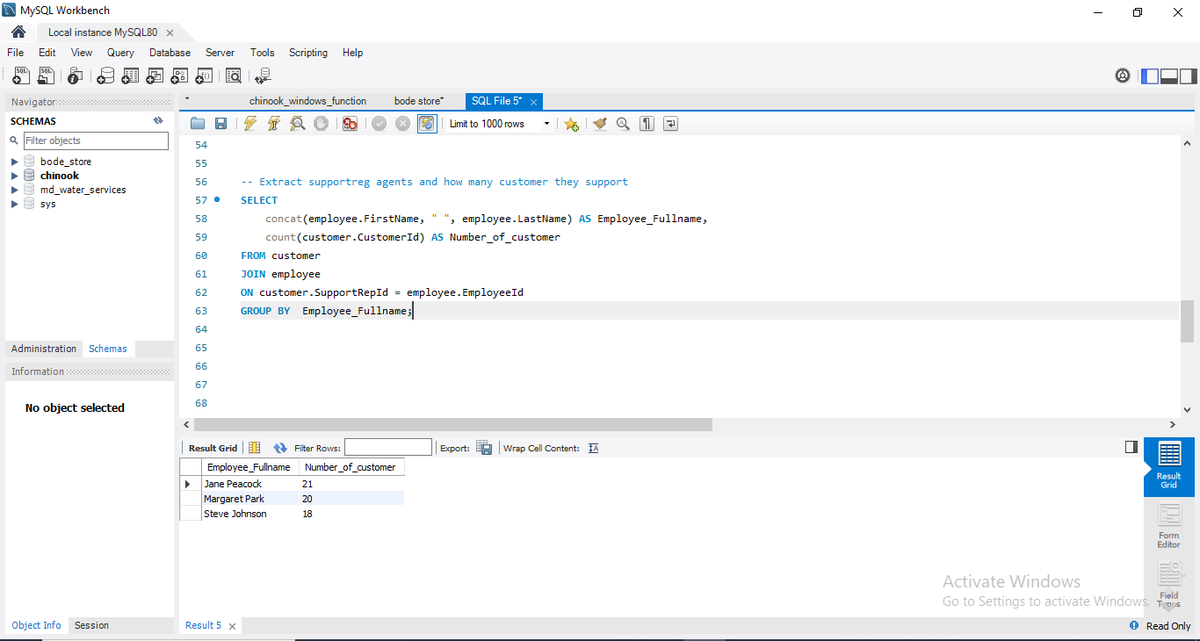Toggle error-continue script execution icon
Viewport: 1200px width, 641px height.
tap(350, 124)
